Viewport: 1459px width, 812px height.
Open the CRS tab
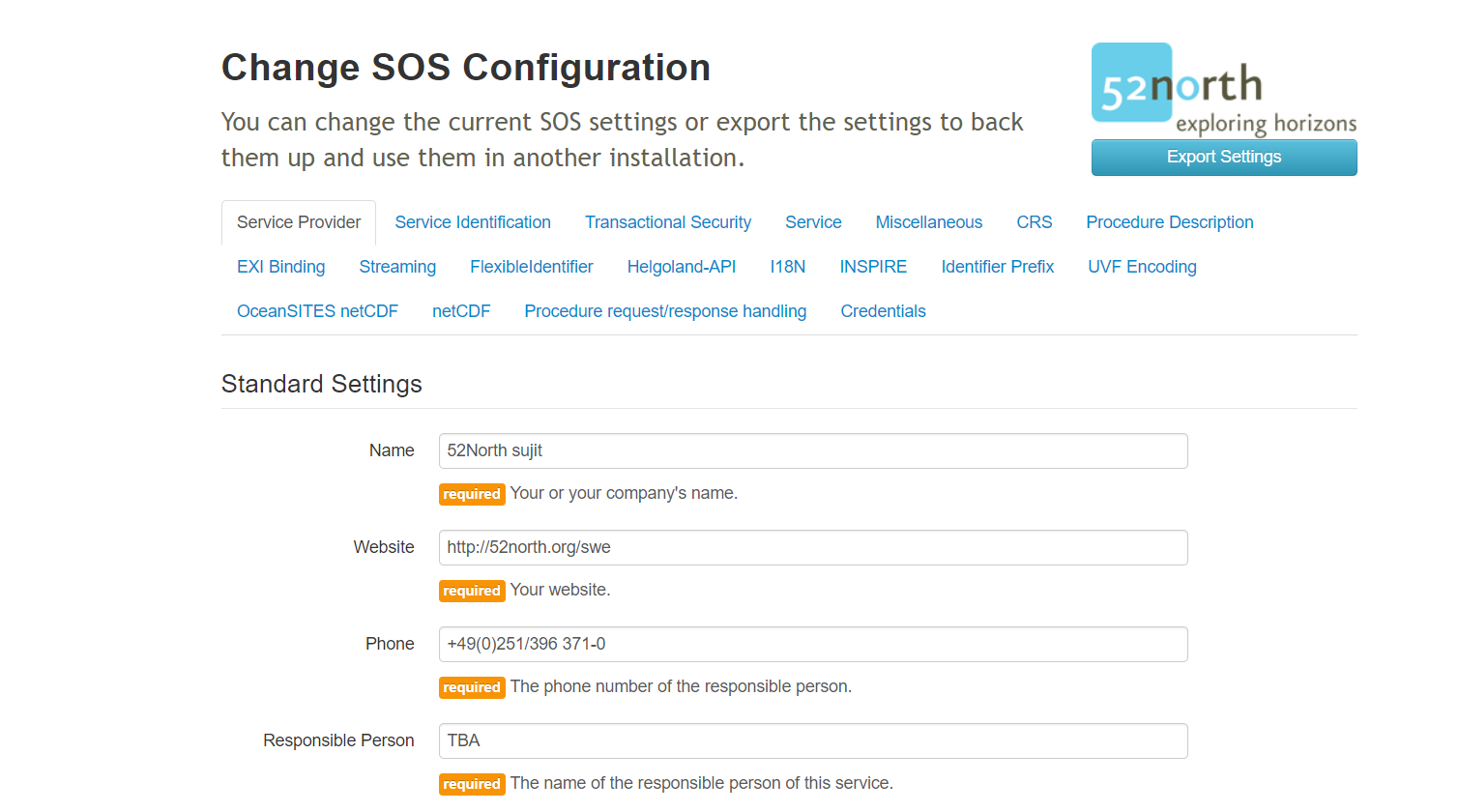(x=1035, y=222)
